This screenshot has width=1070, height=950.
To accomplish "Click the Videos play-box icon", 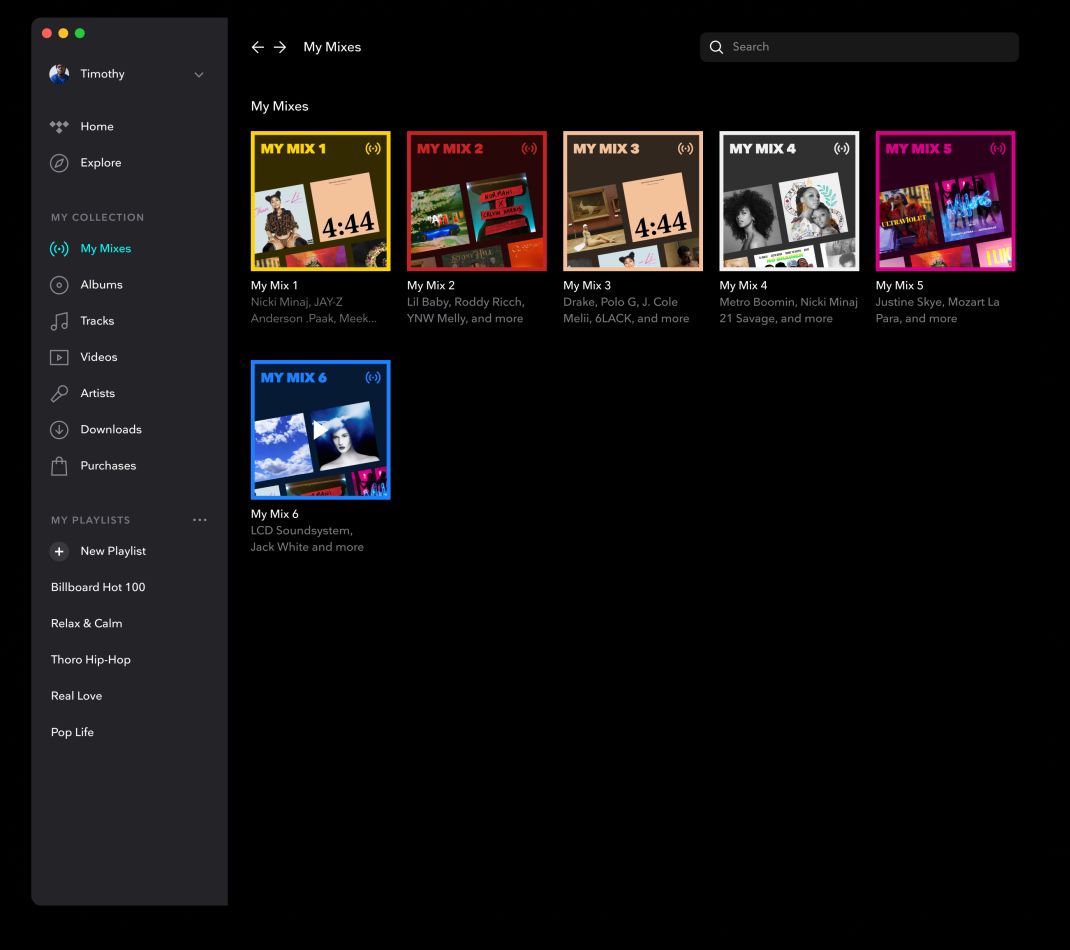I will (59, 357).
